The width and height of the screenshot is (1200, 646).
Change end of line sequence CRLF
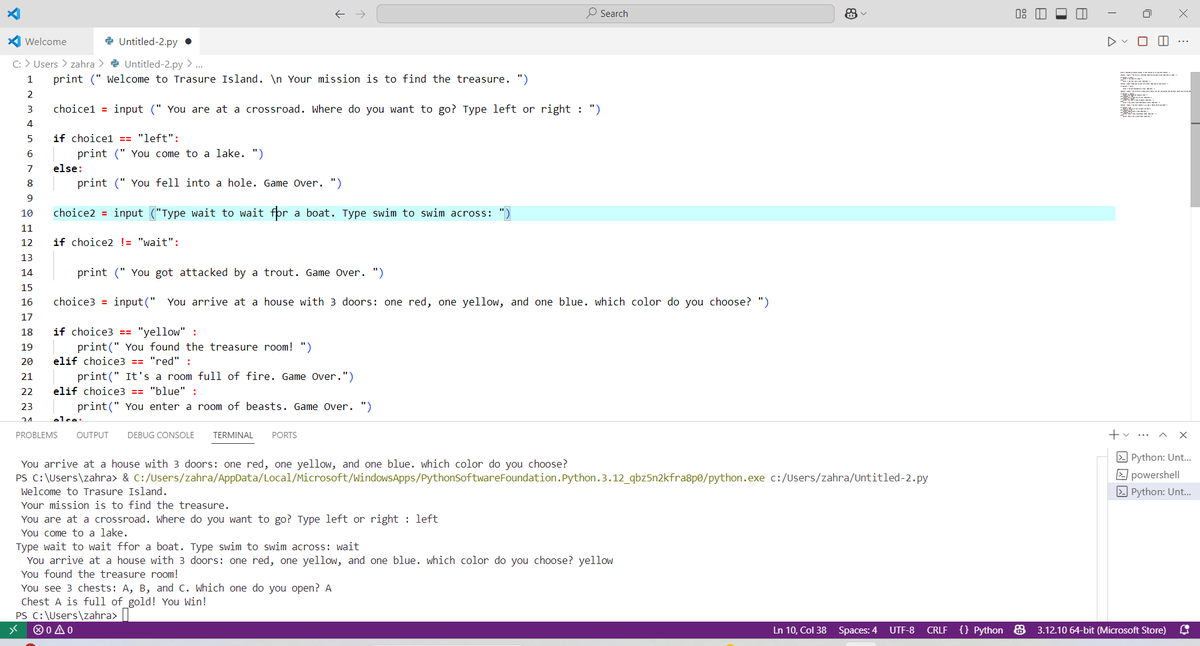937,631
